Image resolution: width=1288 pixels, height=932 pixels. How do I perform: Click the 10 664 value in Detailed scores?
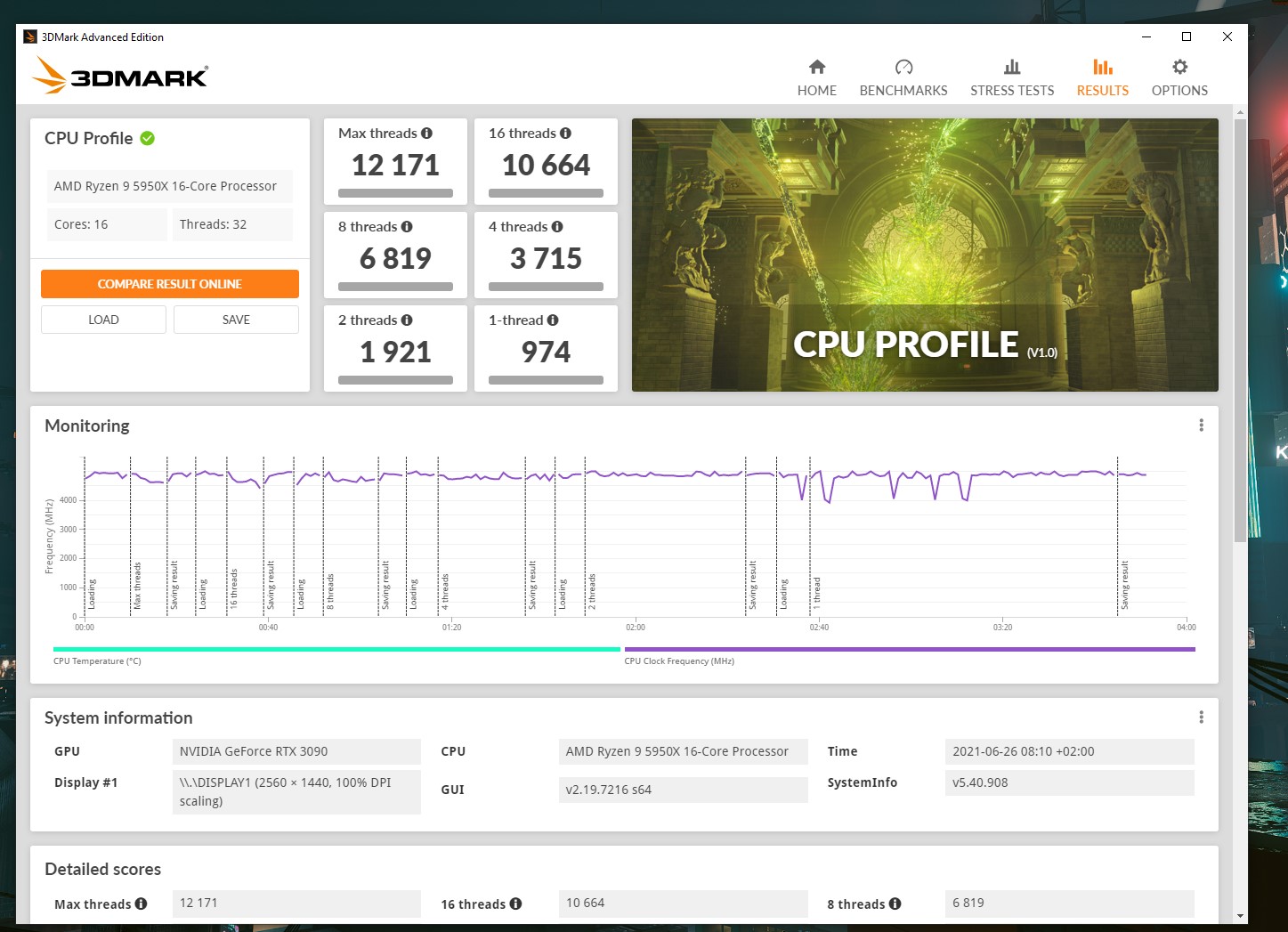(x=684, y=903)
